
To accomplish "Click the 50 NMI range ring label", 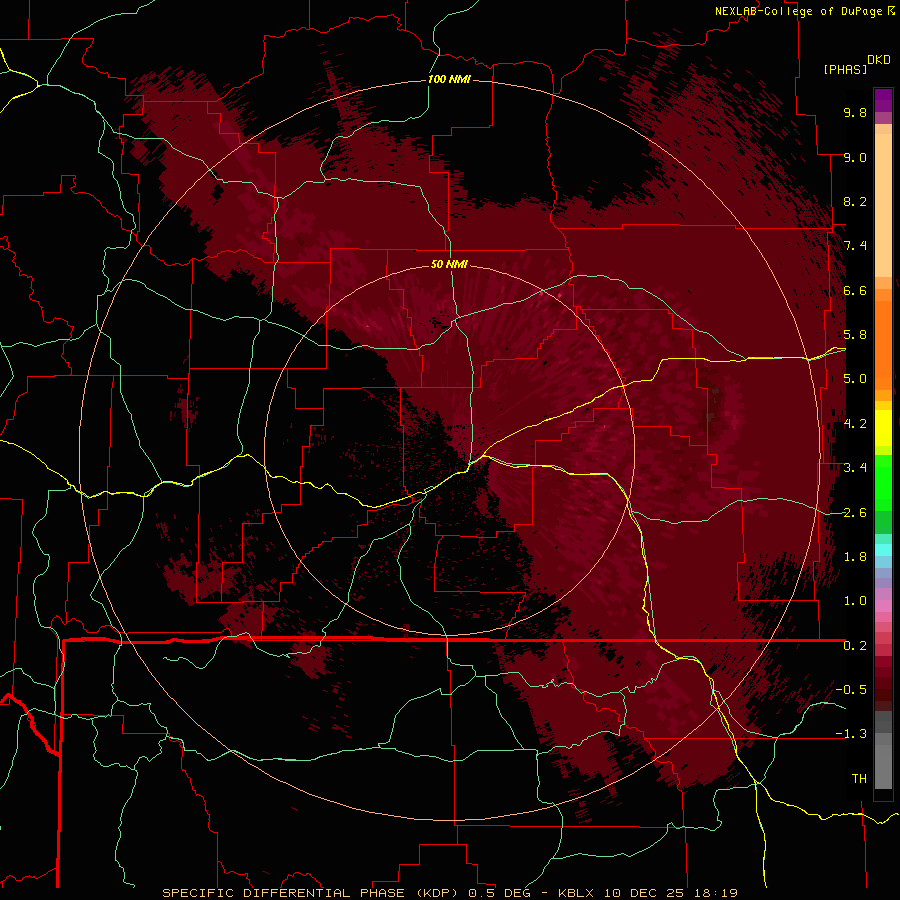I will point(449,264).
